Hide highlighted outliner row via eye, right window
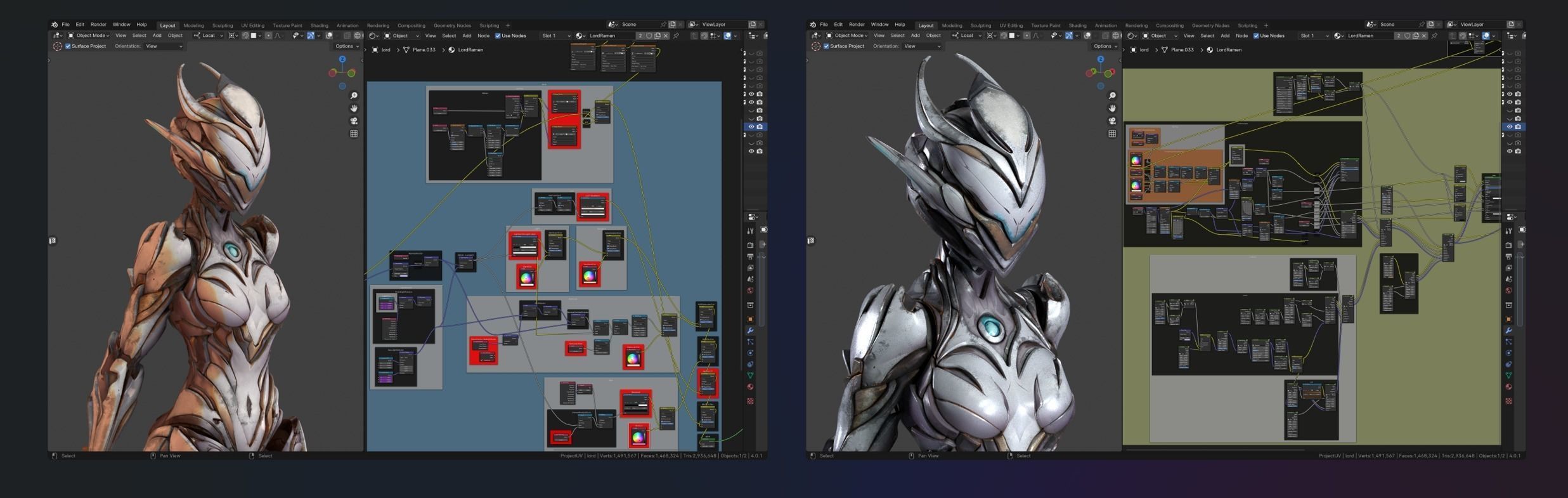 click(x=1510, y=127)
